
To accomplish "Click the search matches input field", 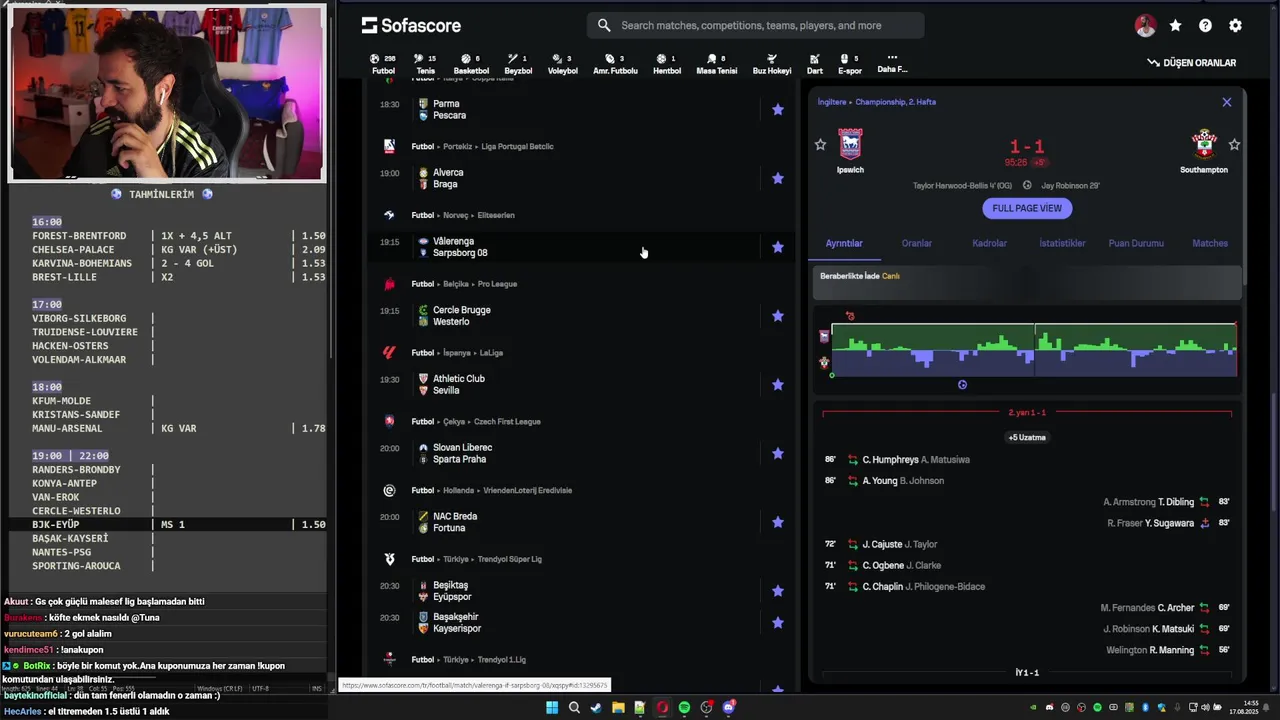I will click(x=755, y=25).
